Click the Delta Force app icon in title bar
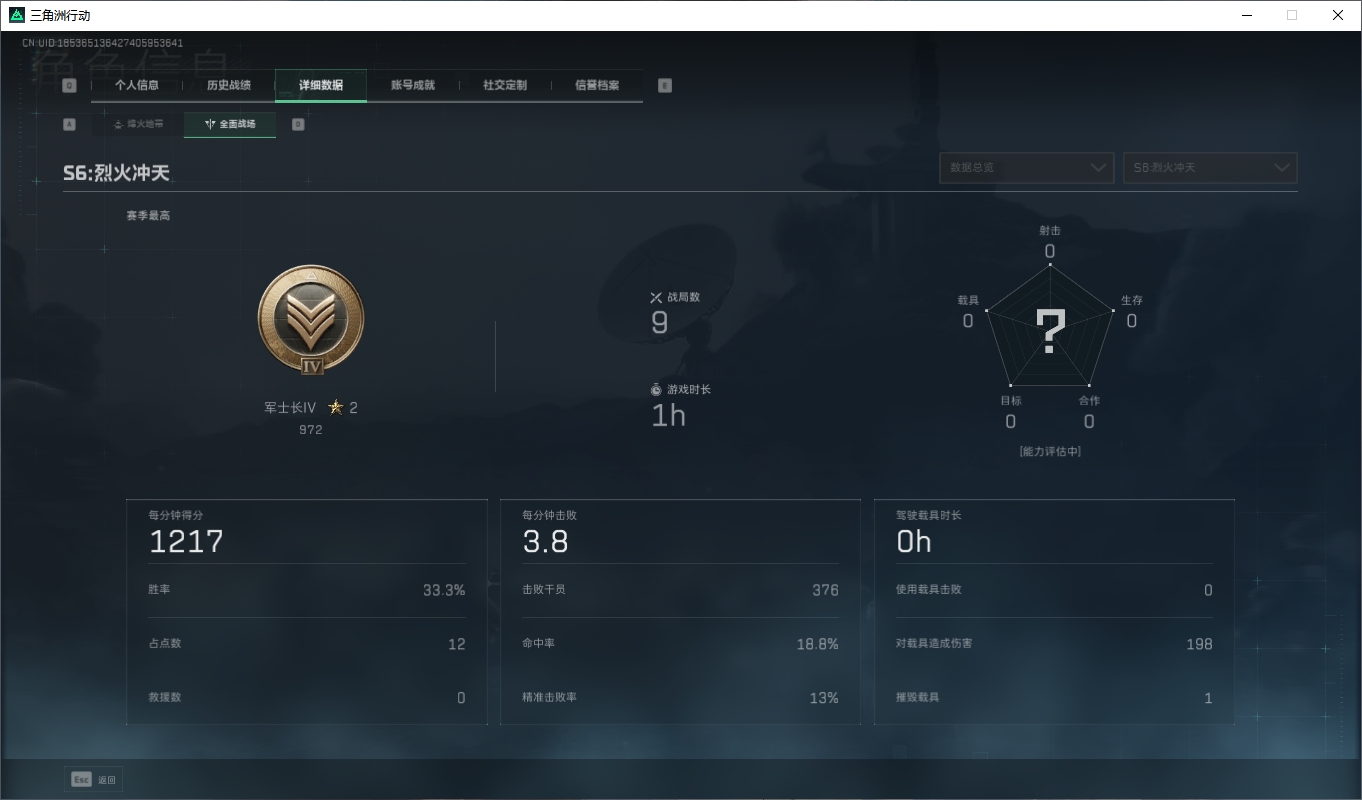The width and height of the screenshot is (1362, 800). (17, 15)
